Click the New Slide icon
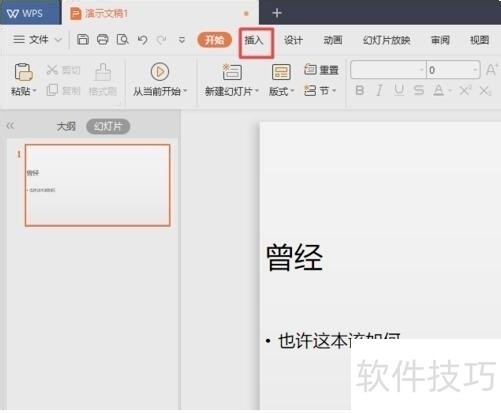 232,72
